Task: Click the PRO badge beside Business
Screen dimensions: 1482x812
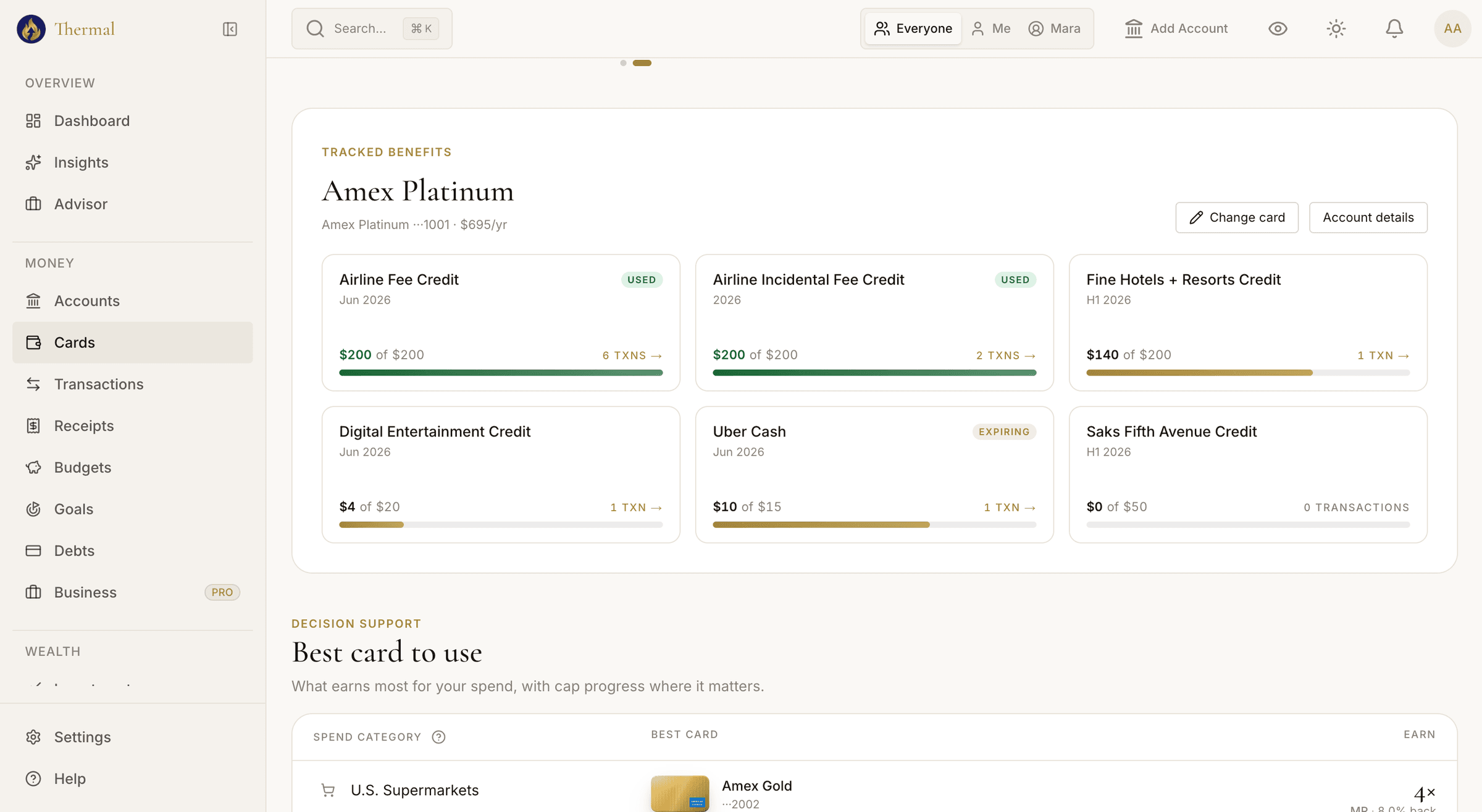Action: (222, 592)
